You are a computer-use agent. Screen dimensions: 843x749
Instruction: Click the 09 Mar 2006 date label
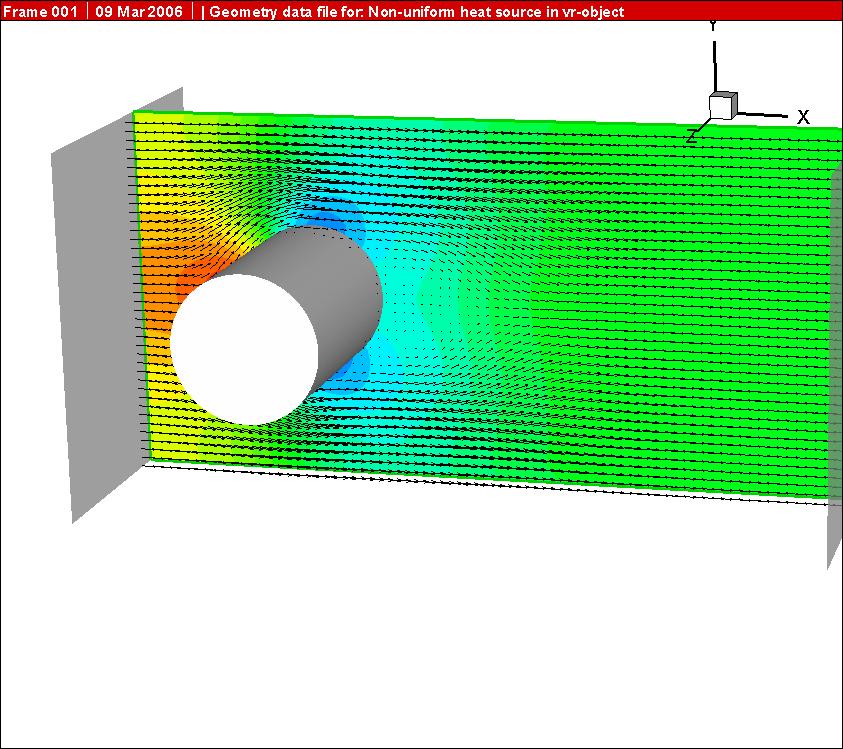click(x=139, y=11)
